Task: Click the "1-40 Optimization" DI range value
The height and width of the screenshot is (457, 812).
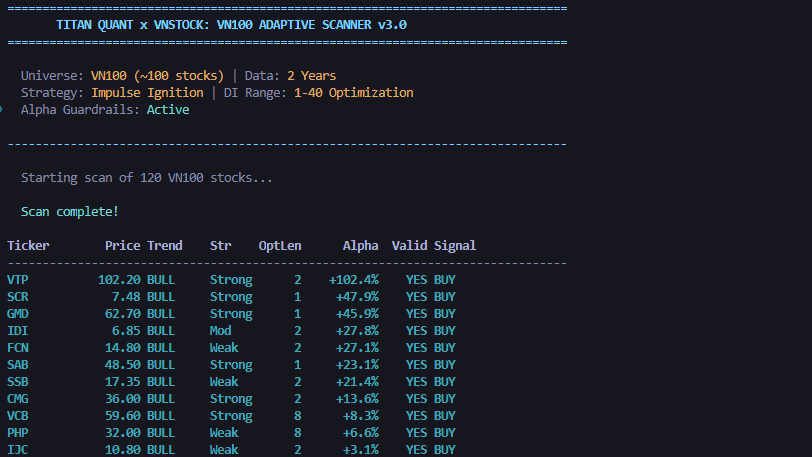Action: [354, 93]
